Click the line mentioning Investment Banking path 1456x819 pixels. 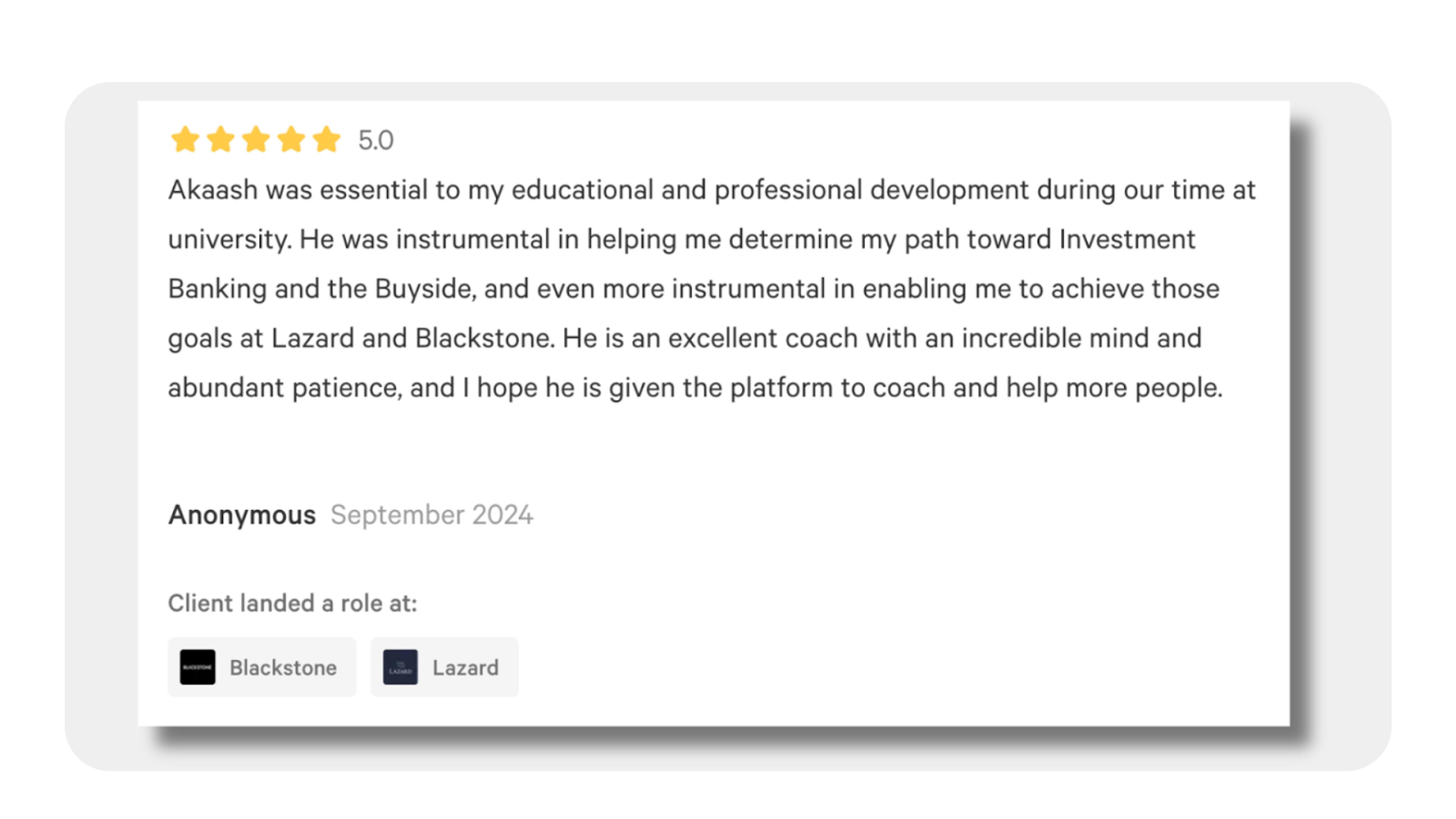coord(682,240)
